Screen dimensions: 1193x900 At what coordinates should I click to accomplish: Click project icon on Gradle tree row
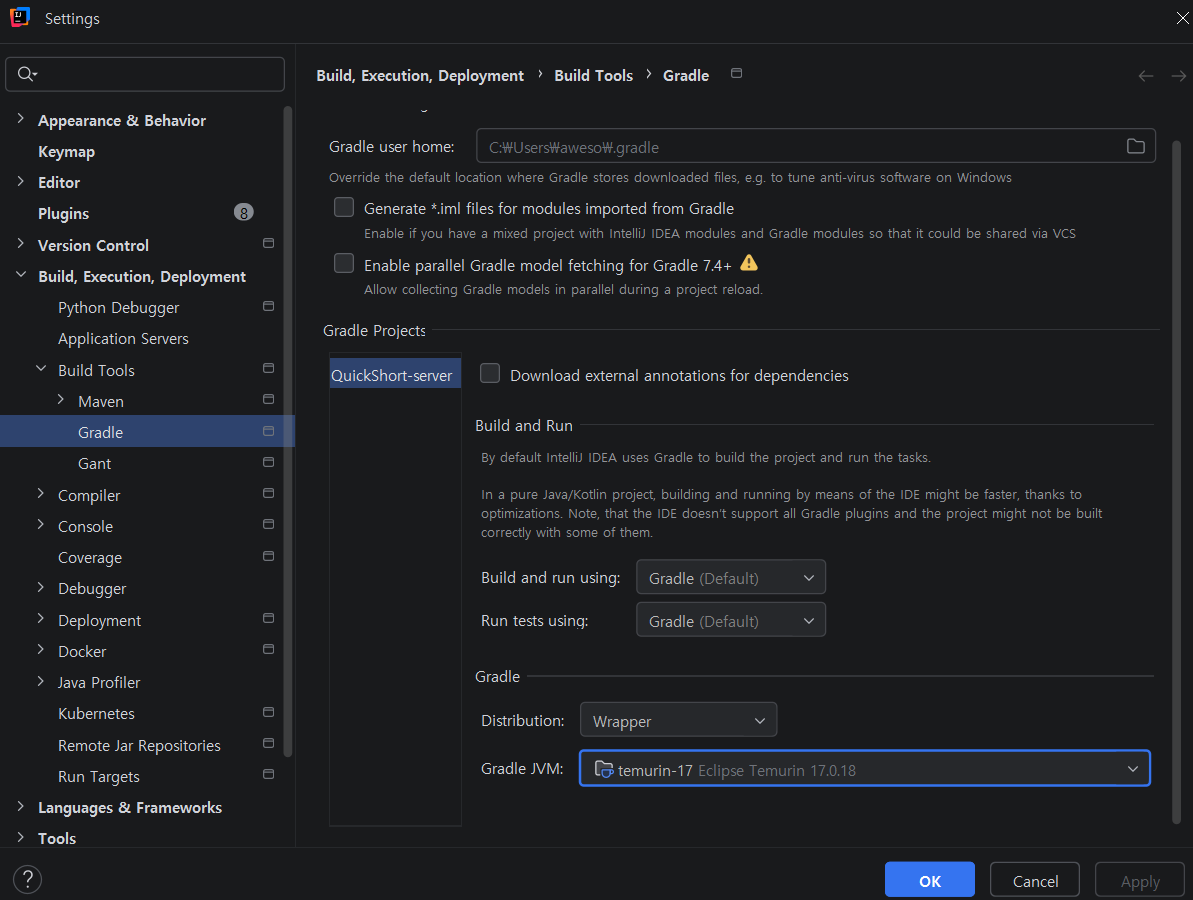point(268,431)
